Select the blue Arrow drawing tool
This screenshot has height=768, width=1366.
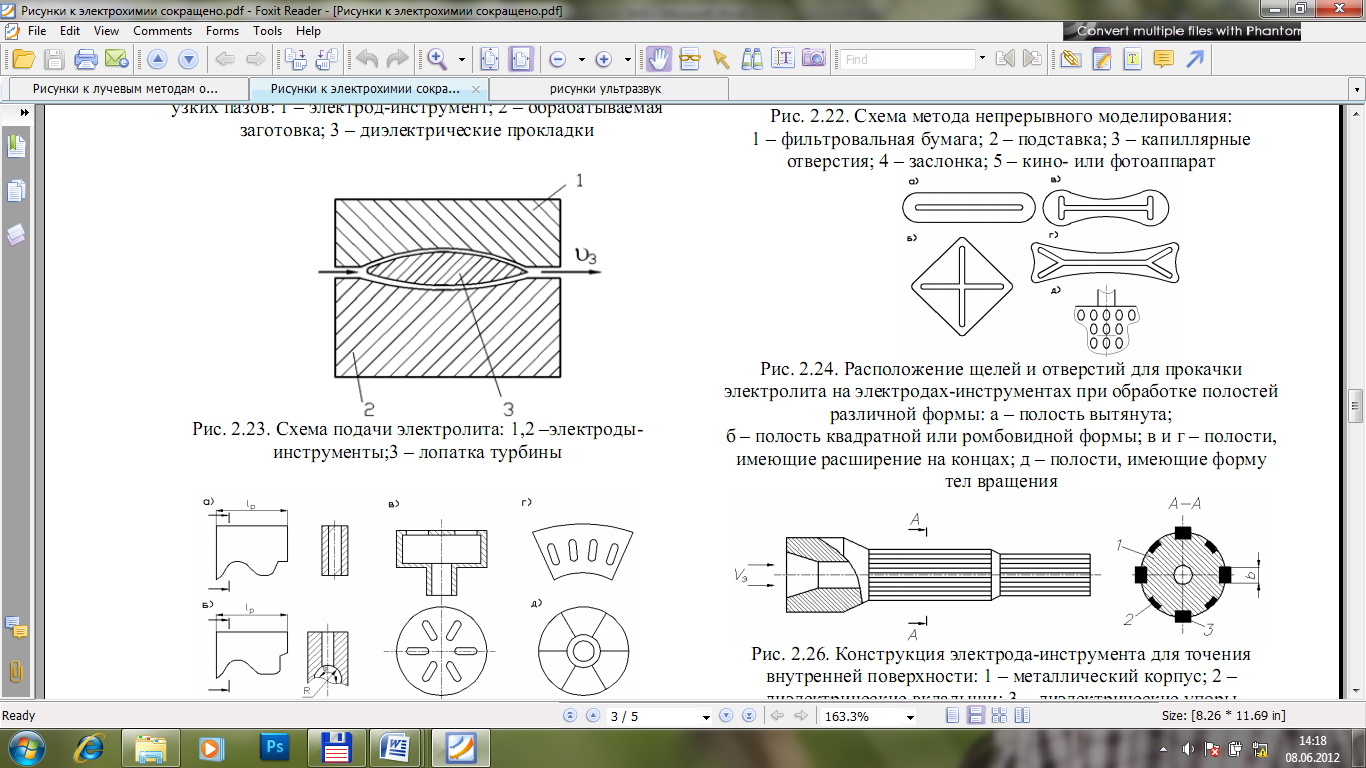point(1194,59)
